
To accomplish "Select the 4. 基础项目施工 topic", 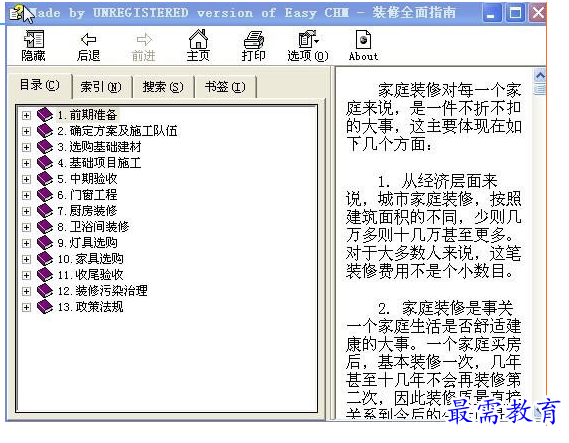I will [x=99, y=163].
